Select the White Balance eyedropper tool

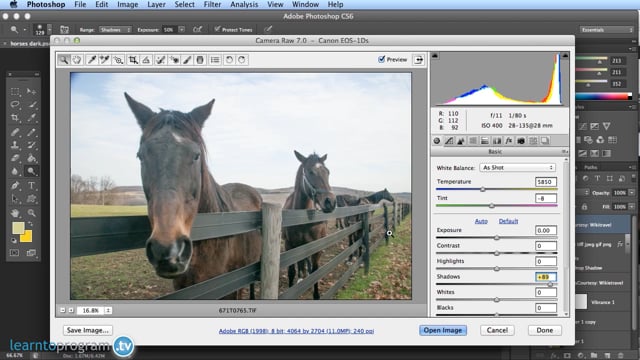[91, 60]
